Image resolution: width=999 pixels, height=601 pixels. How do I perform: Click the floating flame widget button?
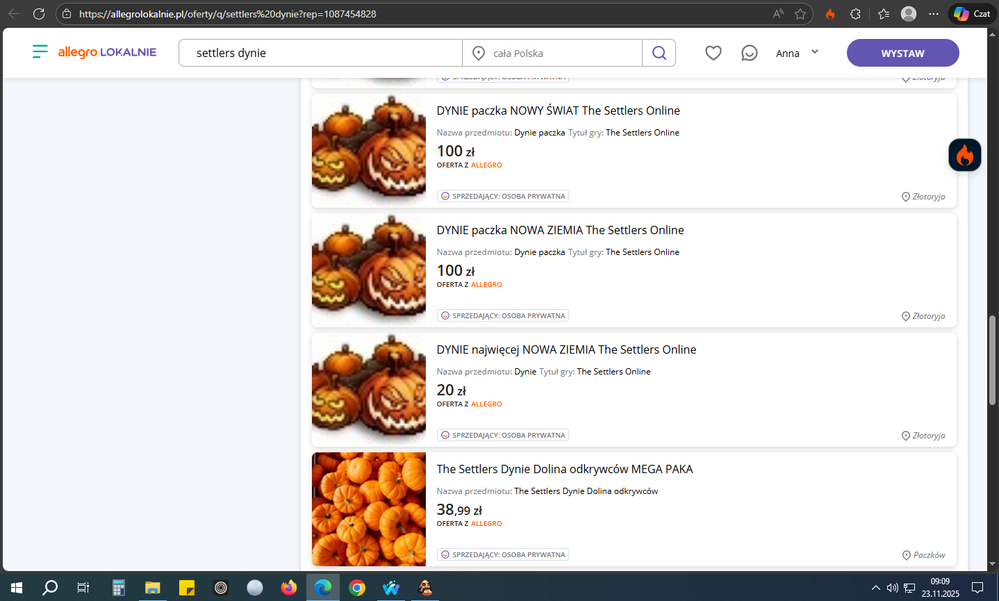tap(964, 155)
